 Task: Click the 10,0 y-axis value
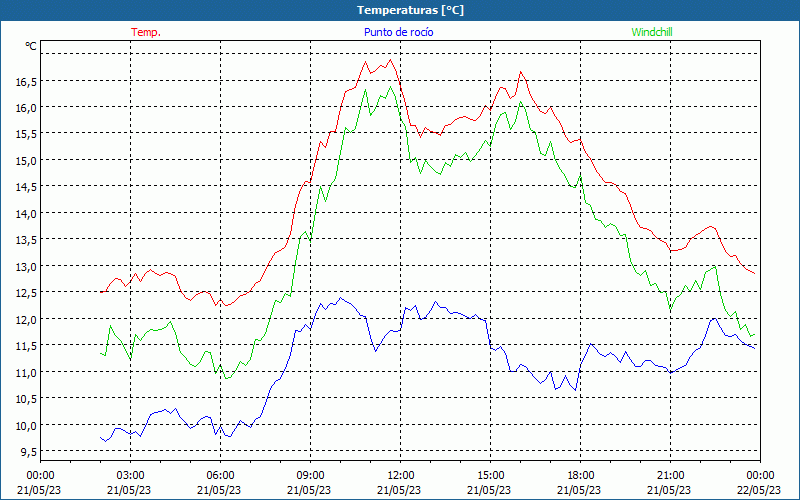[x=26, y=426]
